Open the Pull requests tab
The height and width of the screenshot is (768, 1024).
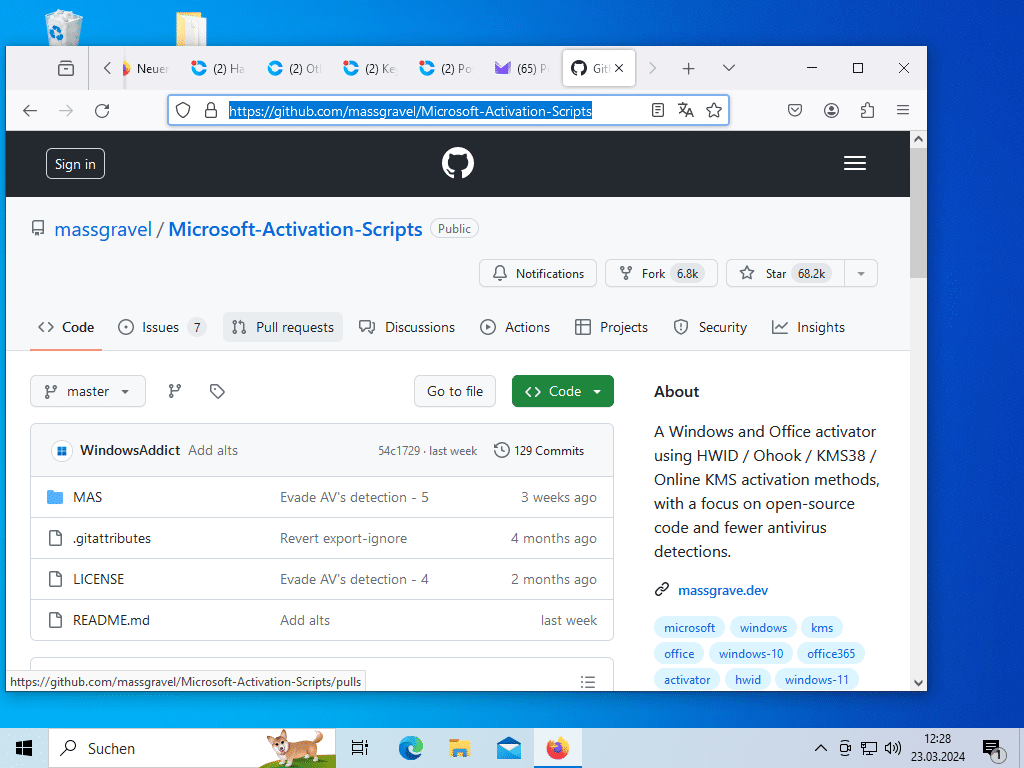(x=283, y=327)
